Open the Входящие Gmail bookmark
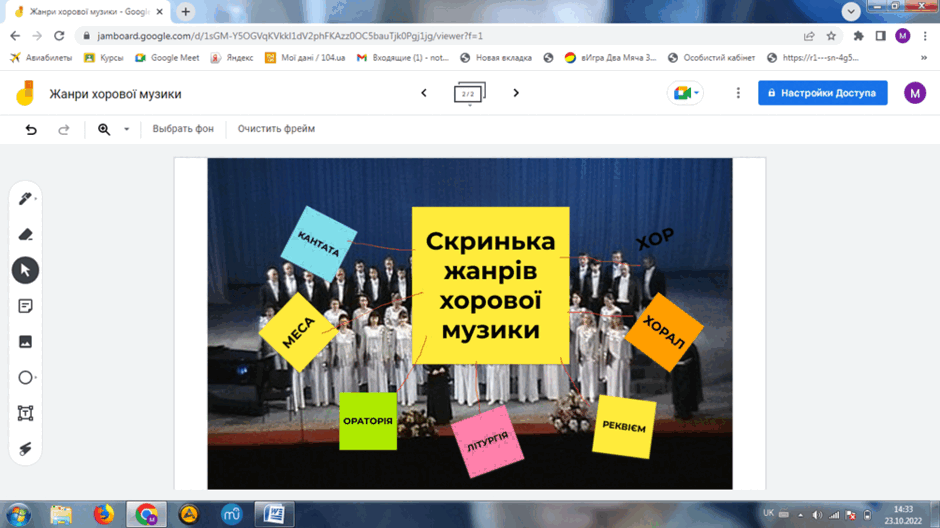This screenshot has width=940, height=528. [x=403, y=58]
